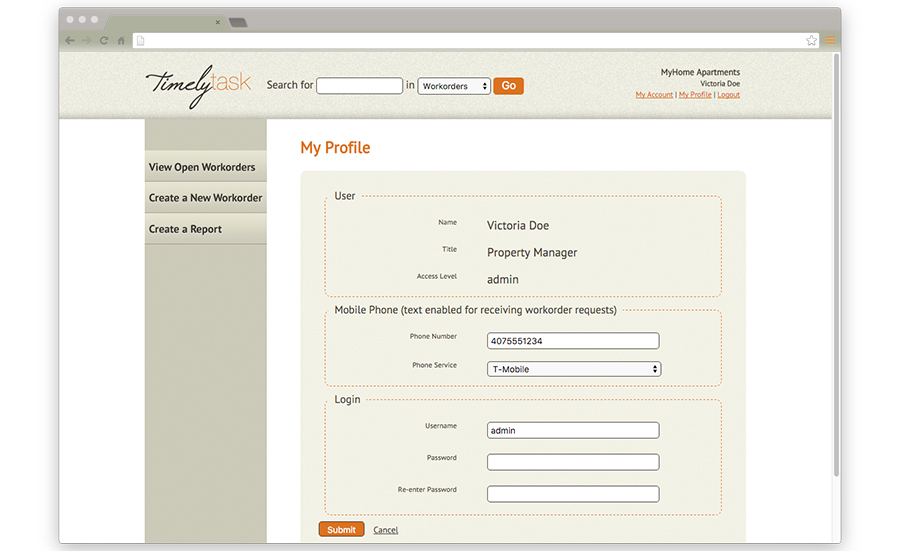The height and width of the screenshot is (551, 900).
Task: Open View Open Workorders in sidebar
Action: pos(203,167)
